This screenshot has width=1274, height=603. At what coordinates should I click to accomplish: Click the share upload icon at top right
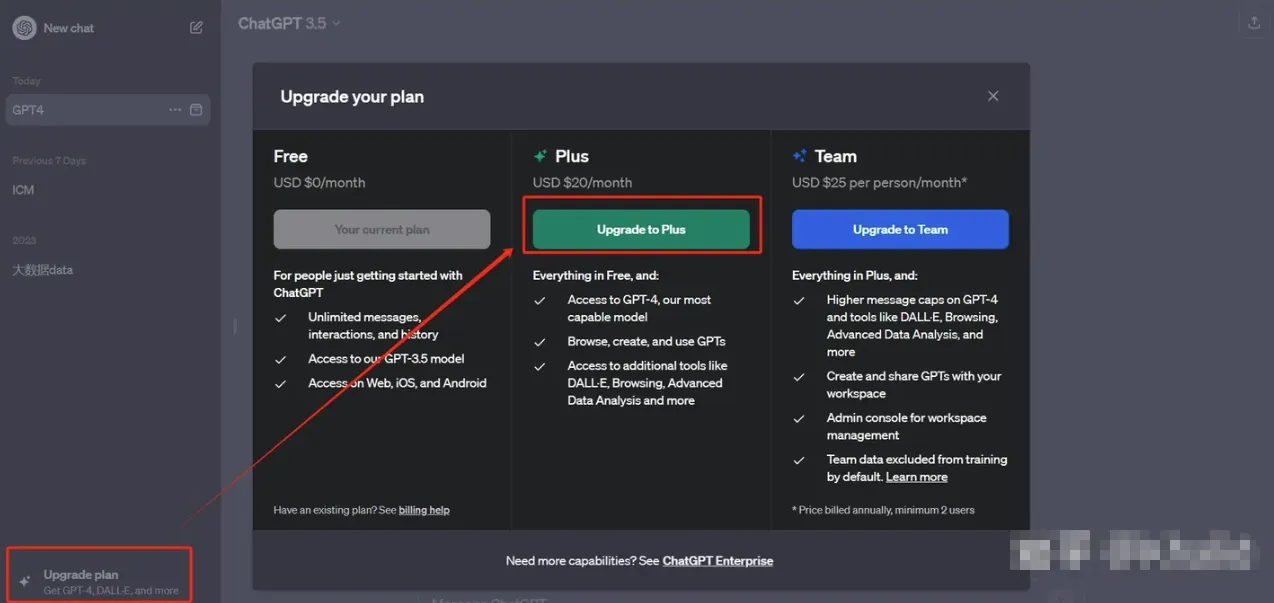pyautogui.click(x=1254, y=23)
